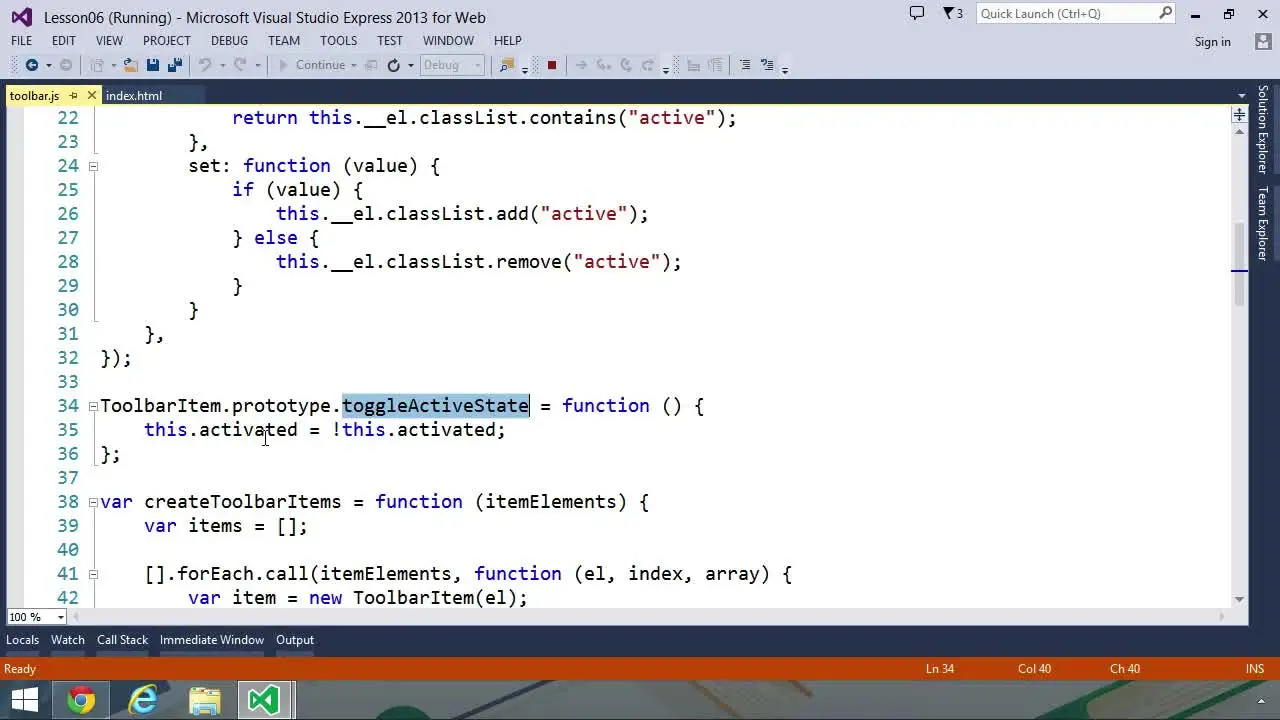1280x720 pixels.
Task: Click the Navigate Backward arrow icon
Action: (31, 65)
